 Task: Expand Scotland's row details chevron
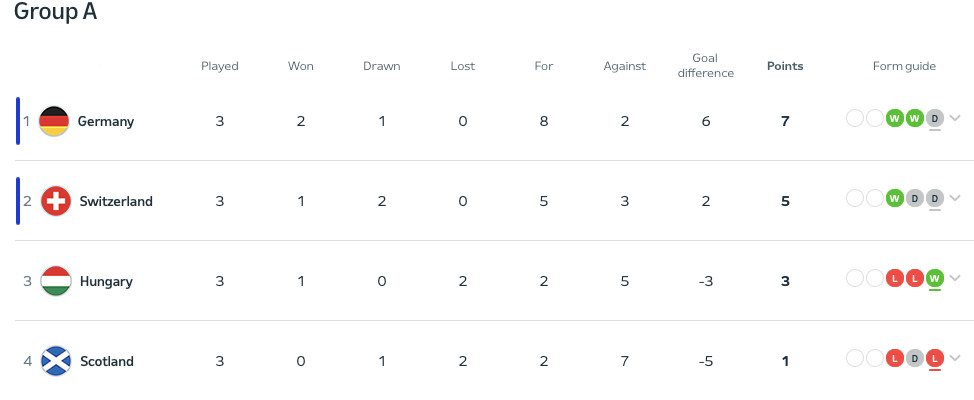tap(955, 359)
